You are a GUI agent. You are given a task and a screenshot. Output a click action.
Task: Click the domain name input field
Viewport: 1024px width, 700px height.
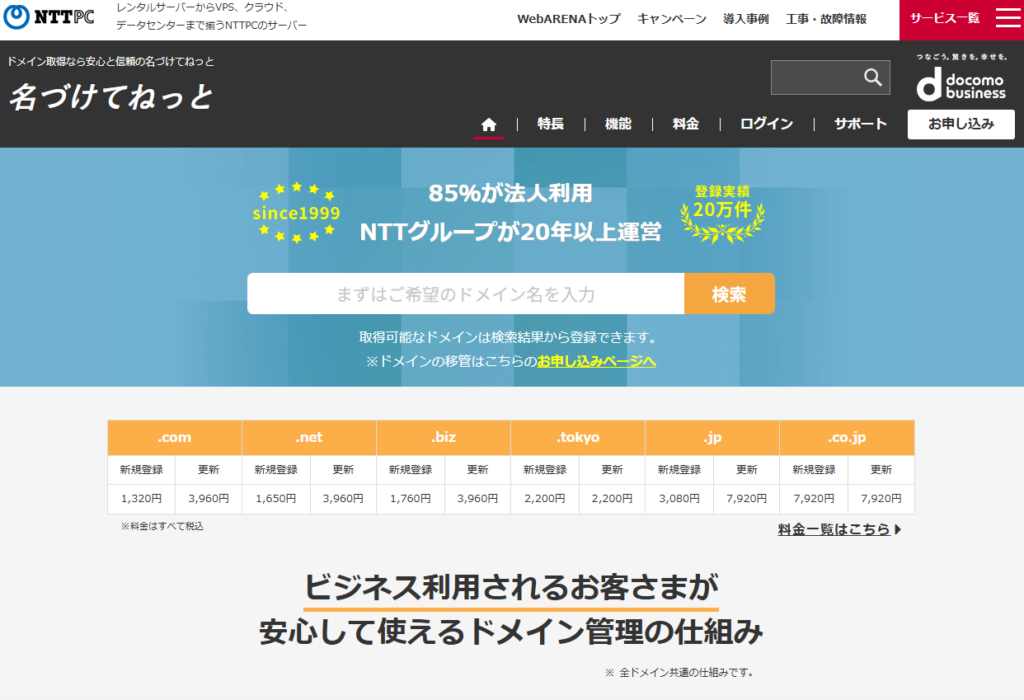[465, 294]
